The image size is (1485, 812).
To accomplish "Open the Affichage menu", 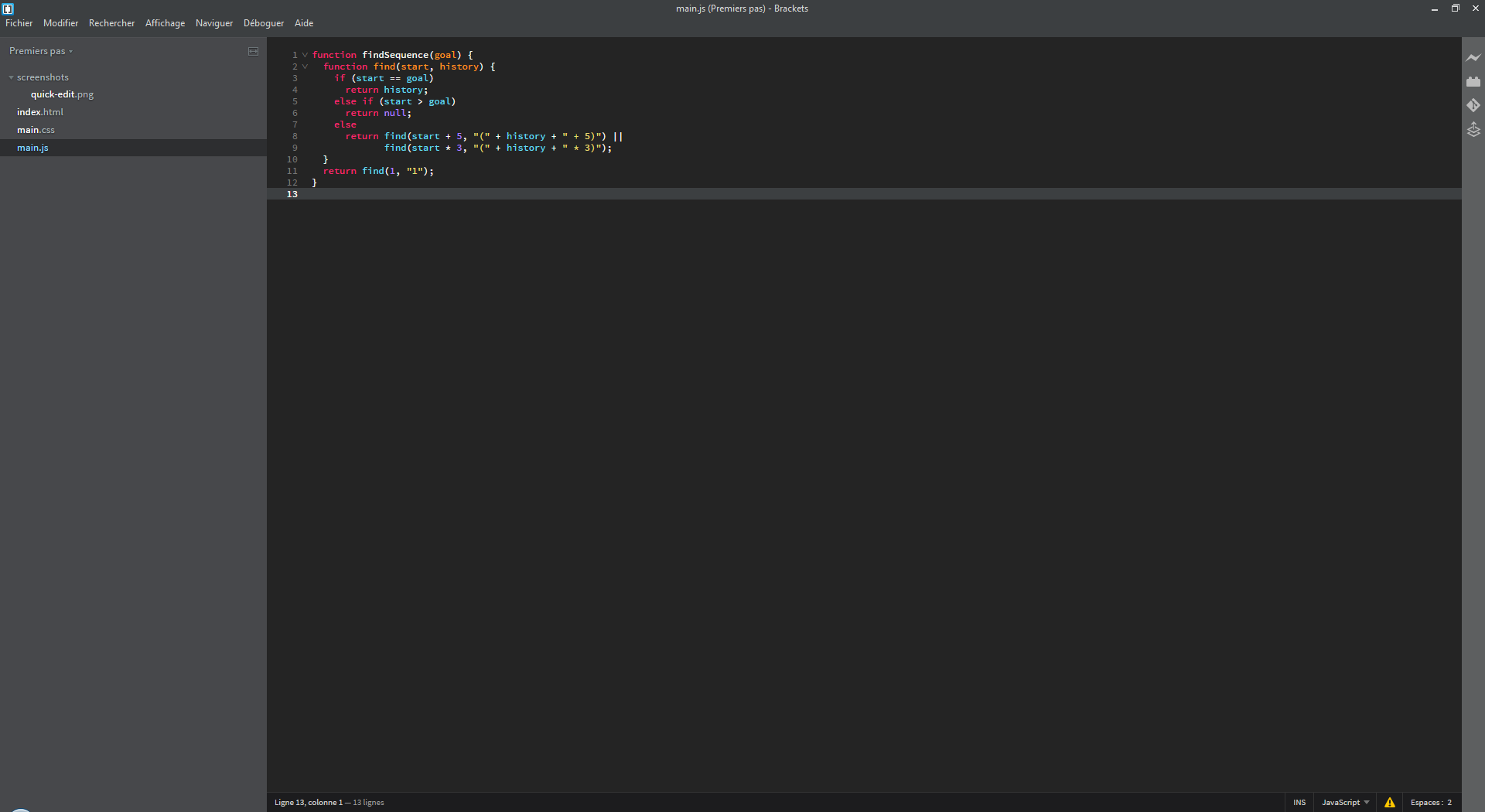I will click(x=165, y=23).
